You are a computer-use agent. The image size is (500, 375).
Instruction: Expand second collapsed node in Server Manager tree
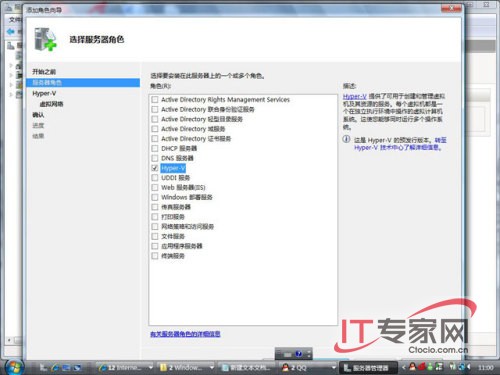tap(11, 75)
